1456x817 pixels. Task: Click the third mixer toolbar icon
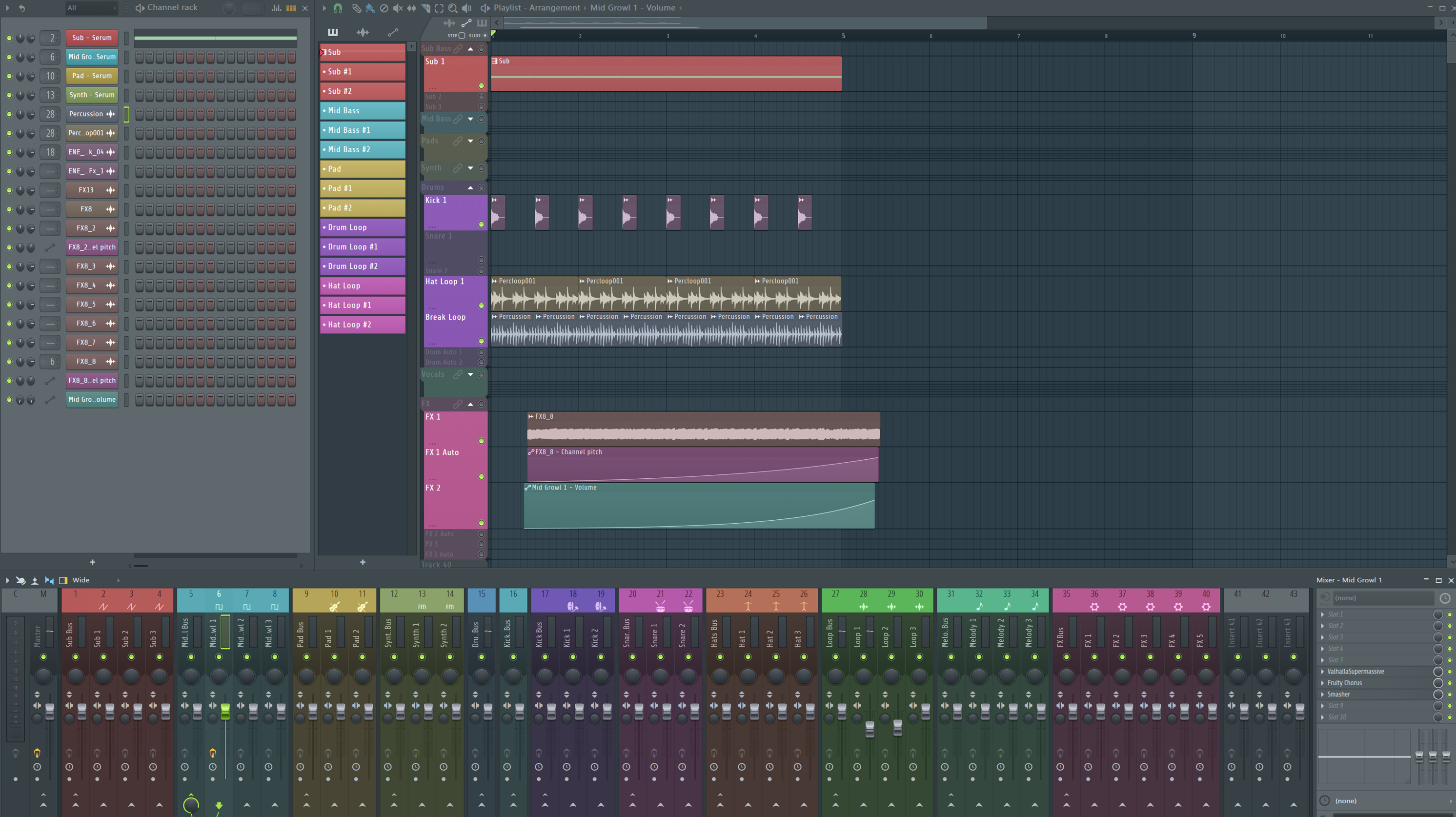(35, 580)
